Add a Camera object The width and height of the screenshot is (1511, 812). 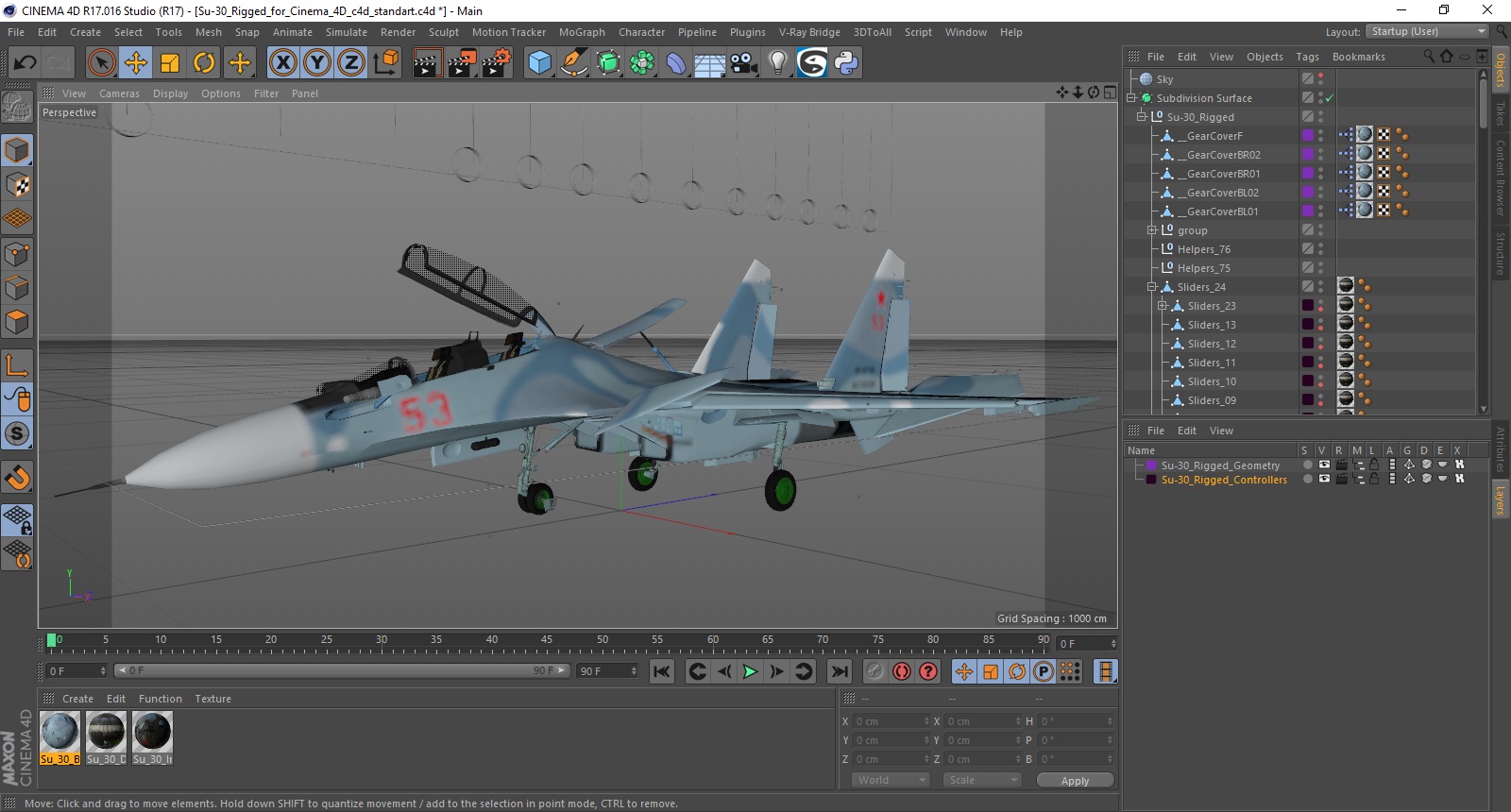click(744, 63)
